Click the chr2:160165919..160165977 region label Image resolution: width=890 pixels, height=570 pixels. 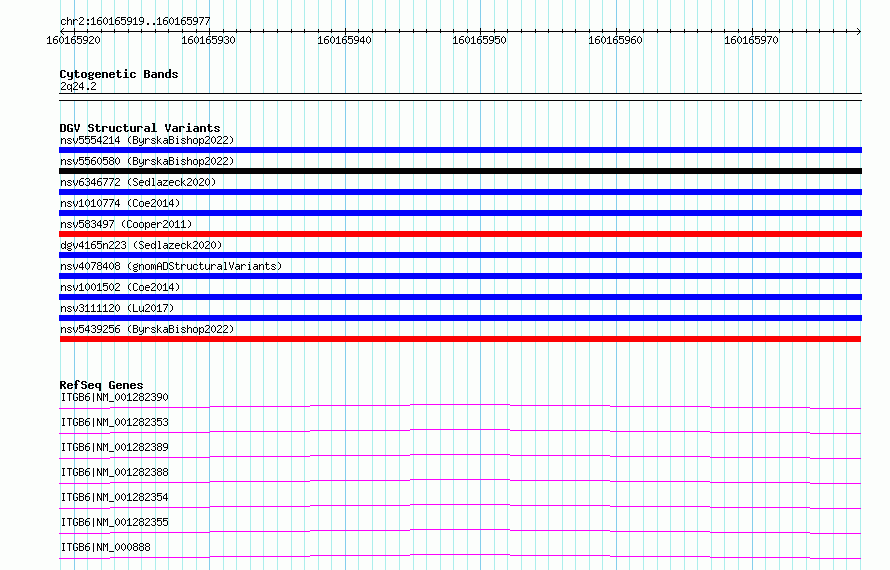pyautogui.click(x=135, y=21)
